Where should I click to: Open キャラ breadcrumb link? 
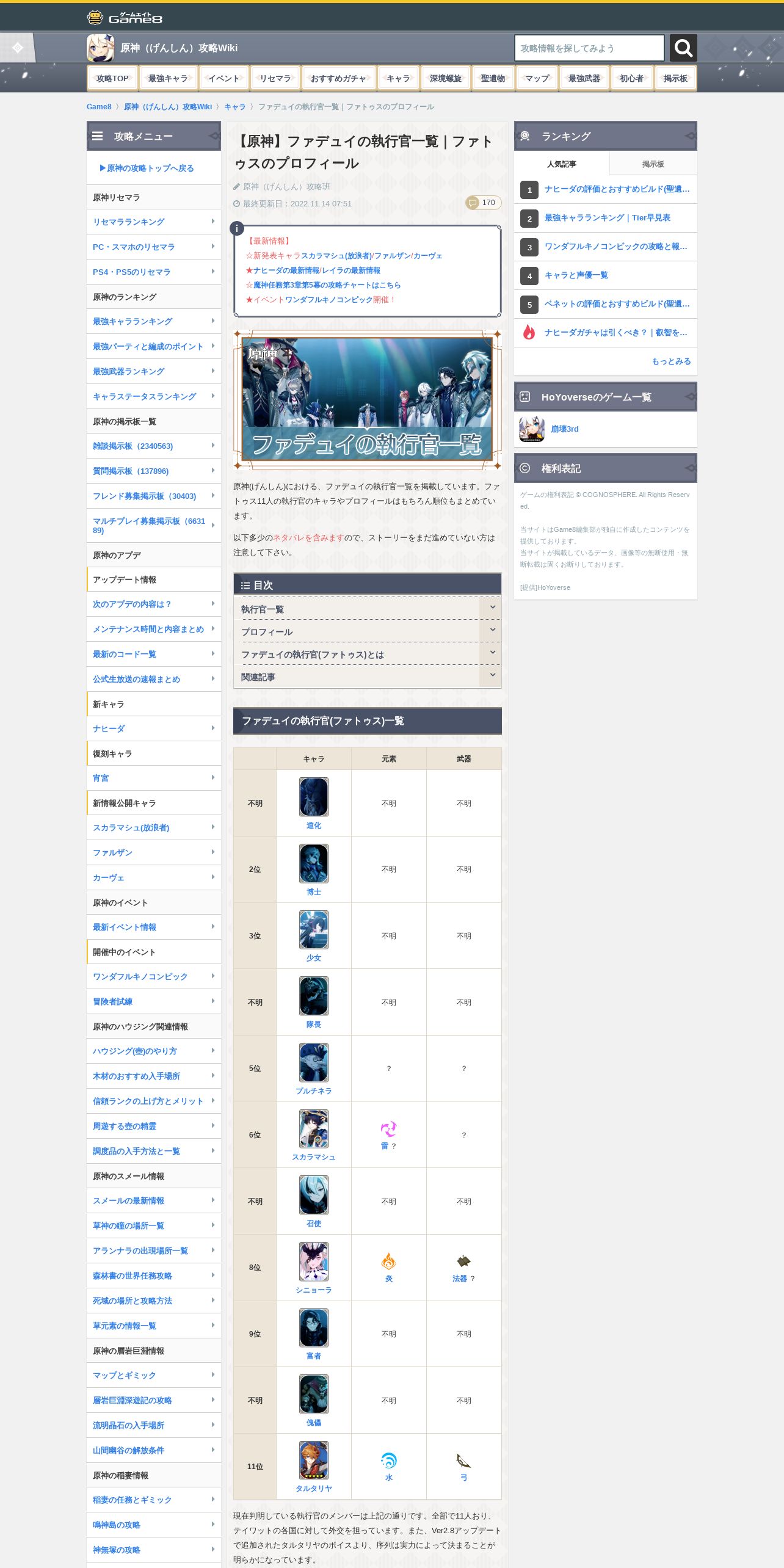234,107
